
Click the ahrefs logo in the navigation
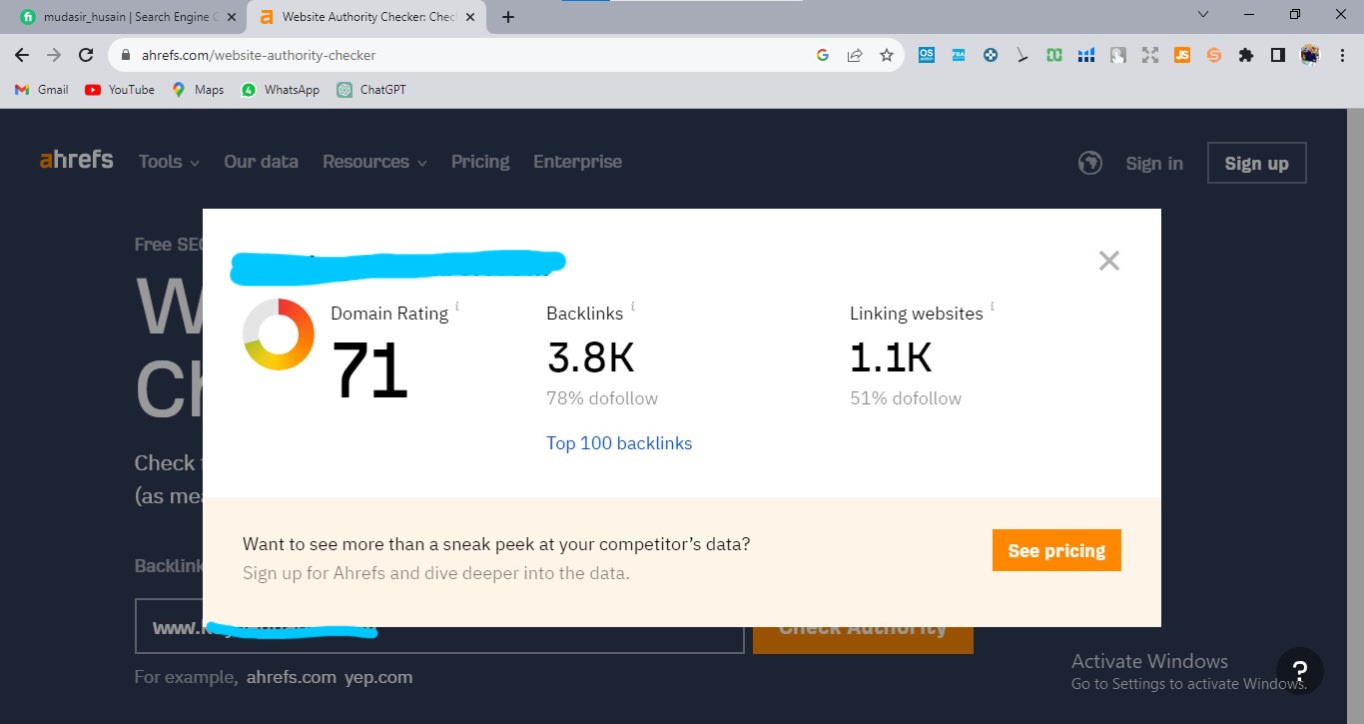(75, 160)
